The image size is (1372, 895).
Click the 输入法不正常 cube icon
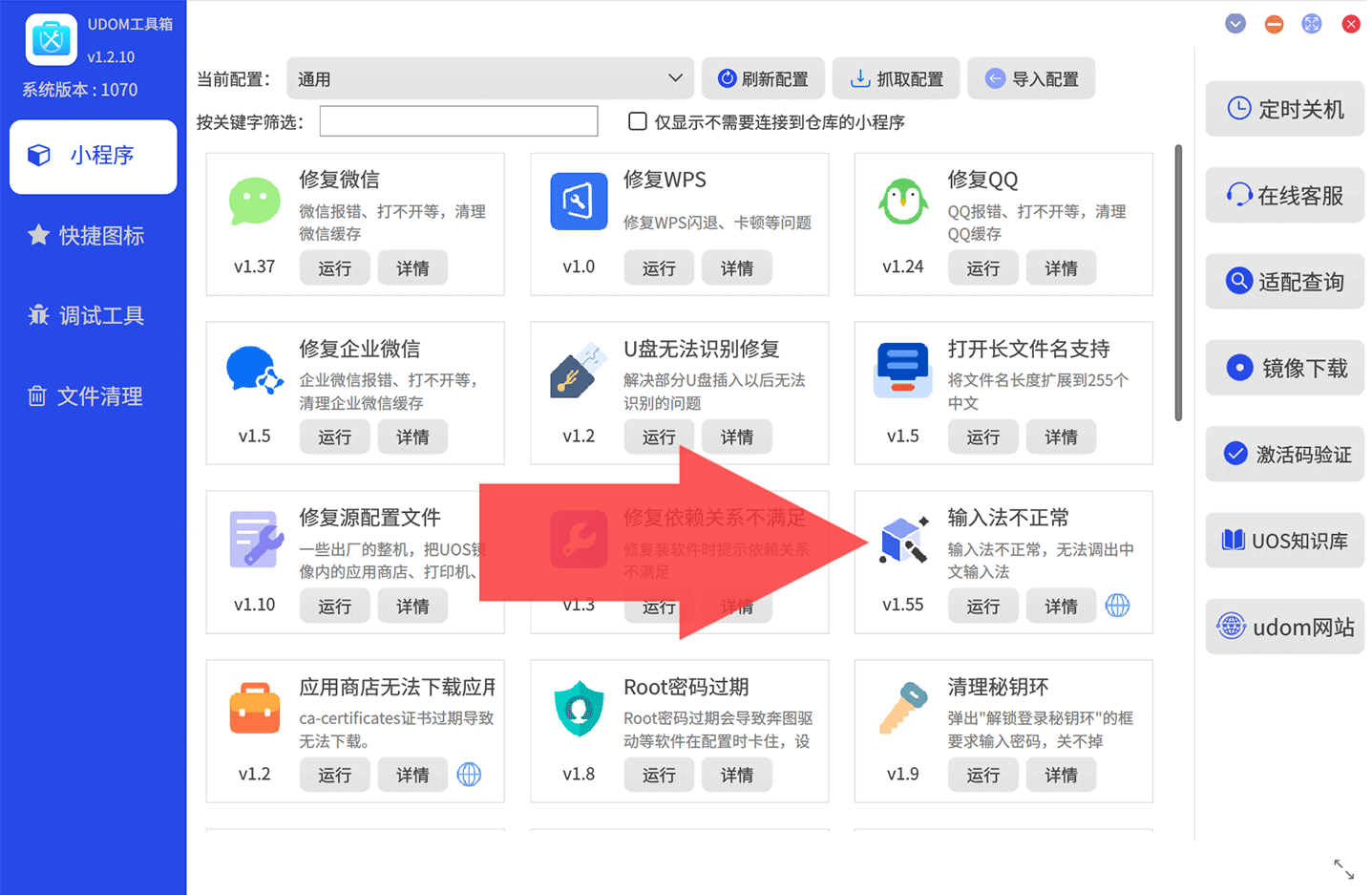tap(903, 540)
